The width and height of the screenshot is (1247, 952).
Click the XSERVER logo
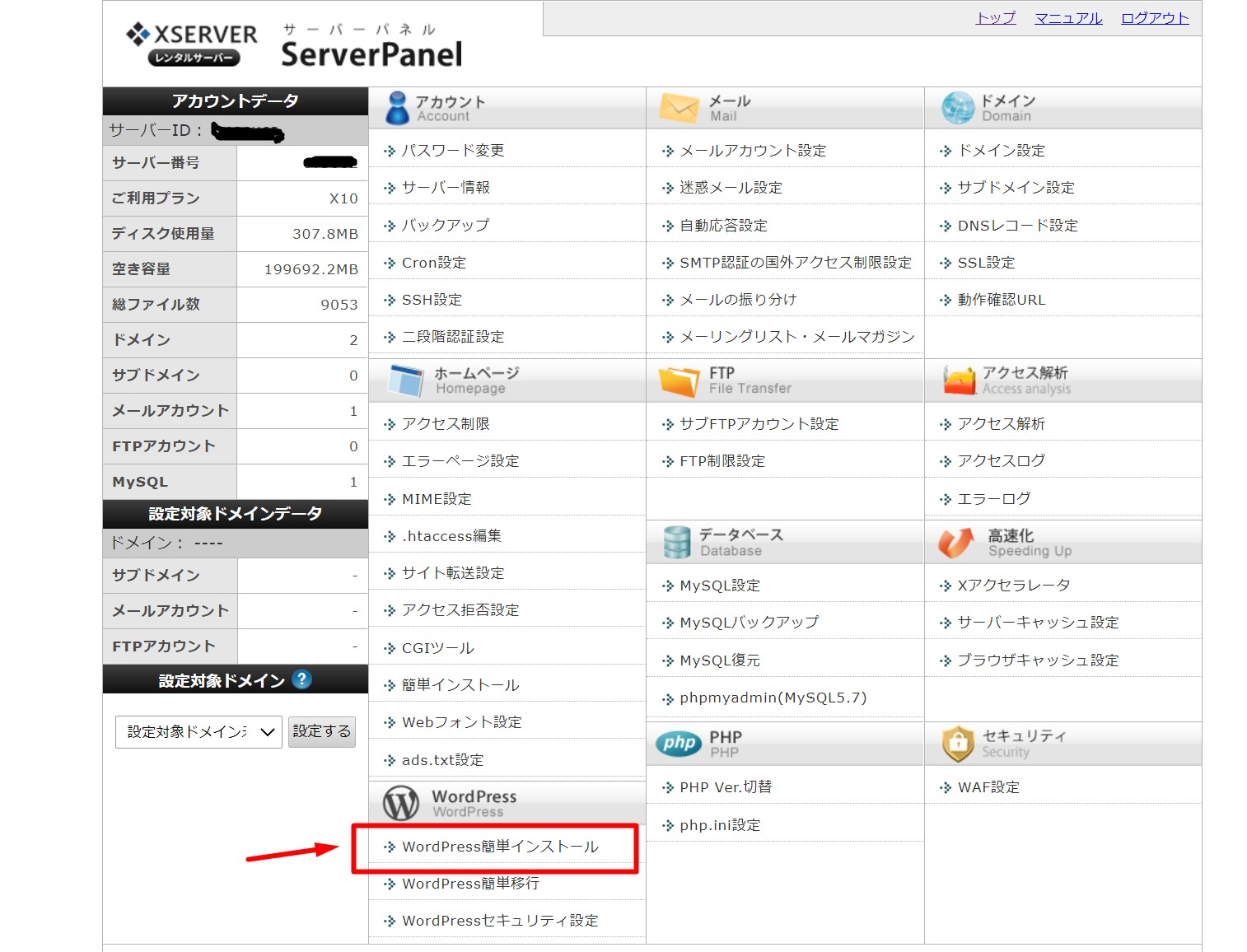click(192, 44)
